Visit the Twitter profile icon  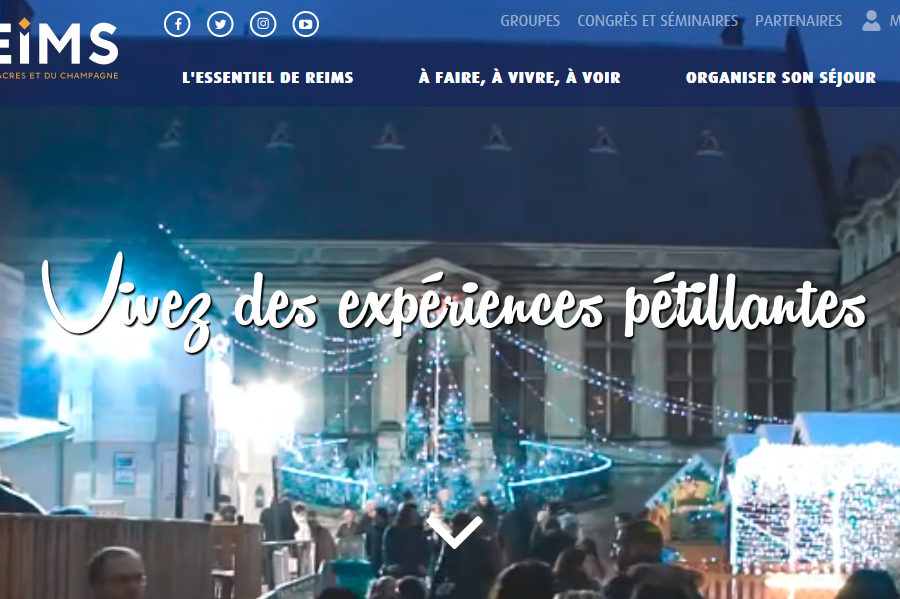click(220, 24)
